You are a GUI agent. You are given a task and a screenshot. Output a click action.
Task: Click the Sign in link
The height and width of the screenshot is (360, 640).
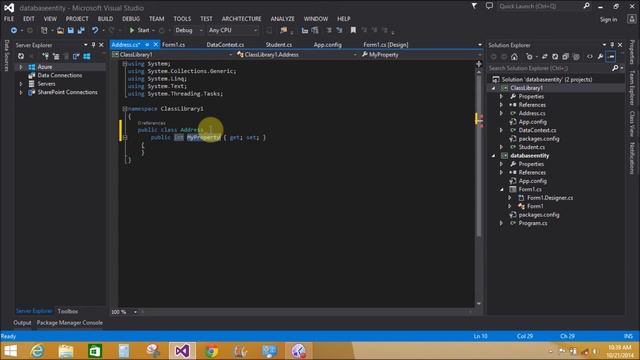[x=609, y=19]
